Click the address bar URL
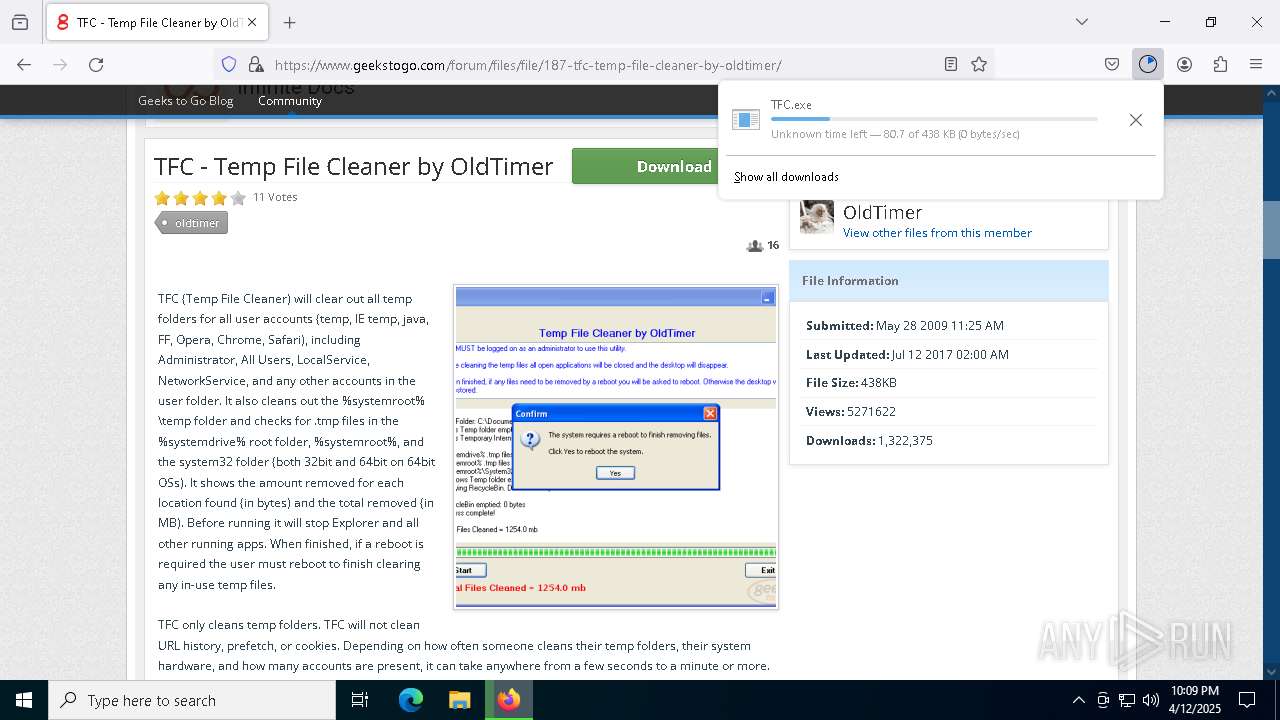This screenshot has height=720, width=1280. pyautogui.click(x=528, y=65)
